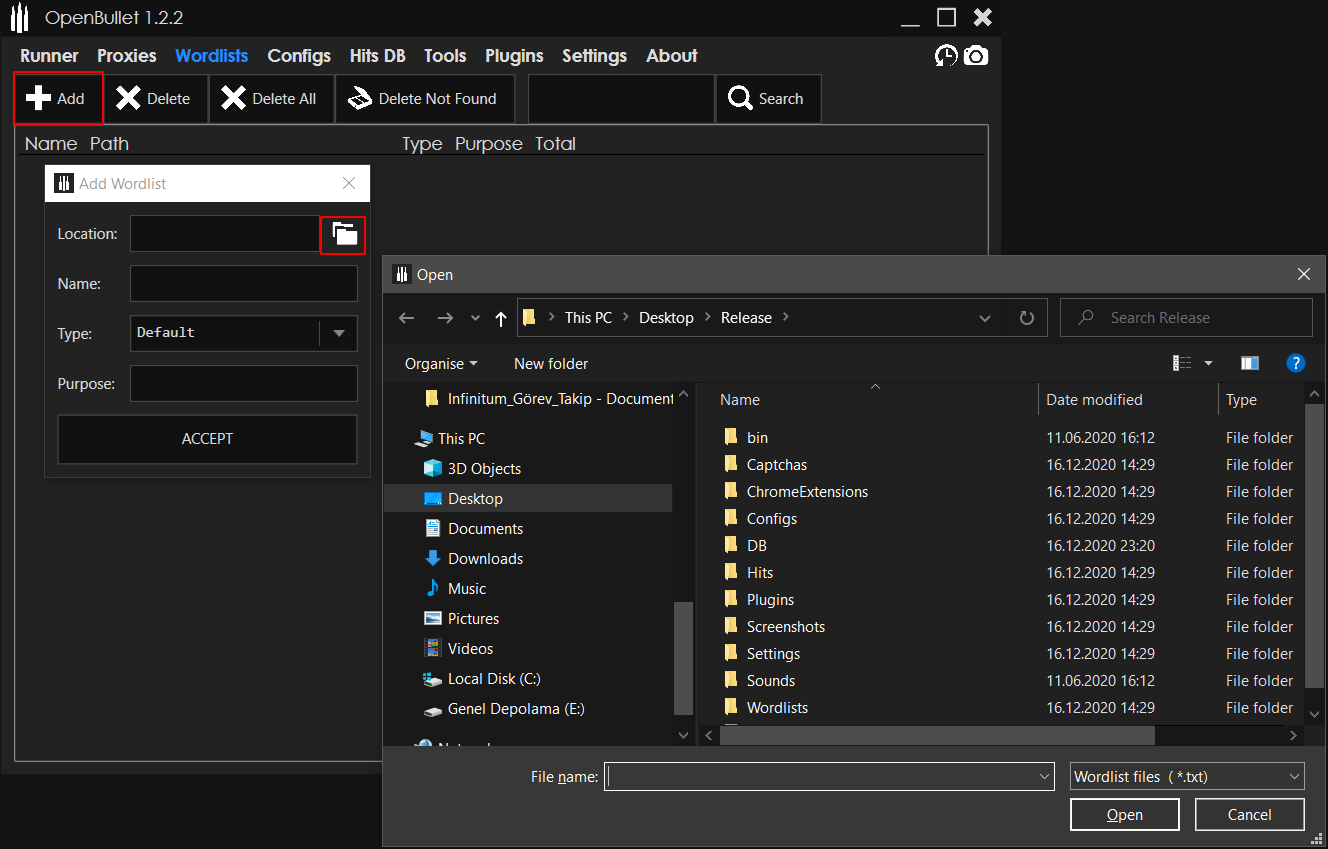This screenshot has height=849, width=1328.
Task: Sort by Date modified column
Action: coord(1094,400)
